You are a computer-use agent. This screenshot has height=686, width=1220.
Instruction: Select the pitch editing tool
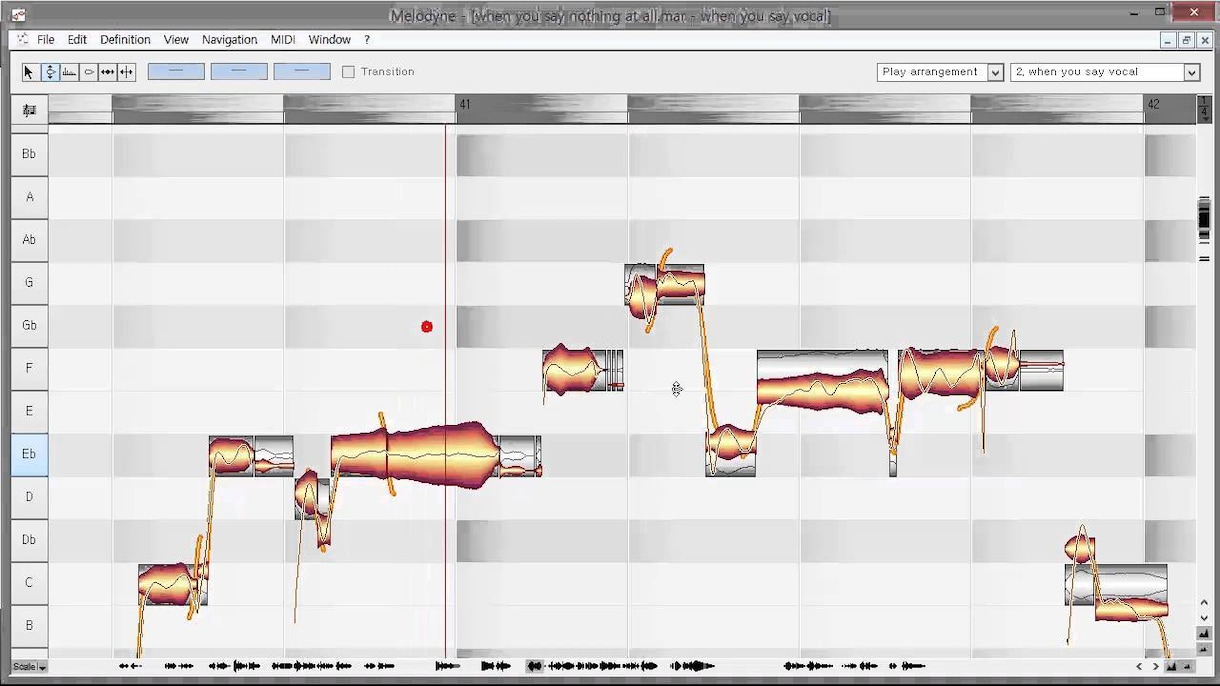tap(50, 72)
